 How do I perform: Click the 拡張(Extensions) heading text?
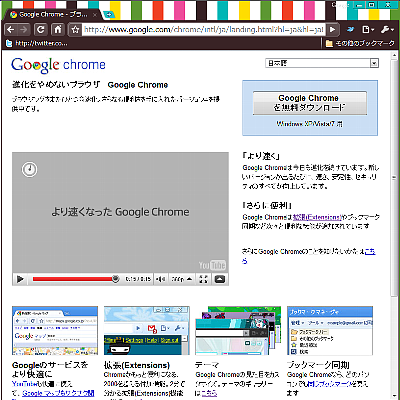tap(137, 365)
